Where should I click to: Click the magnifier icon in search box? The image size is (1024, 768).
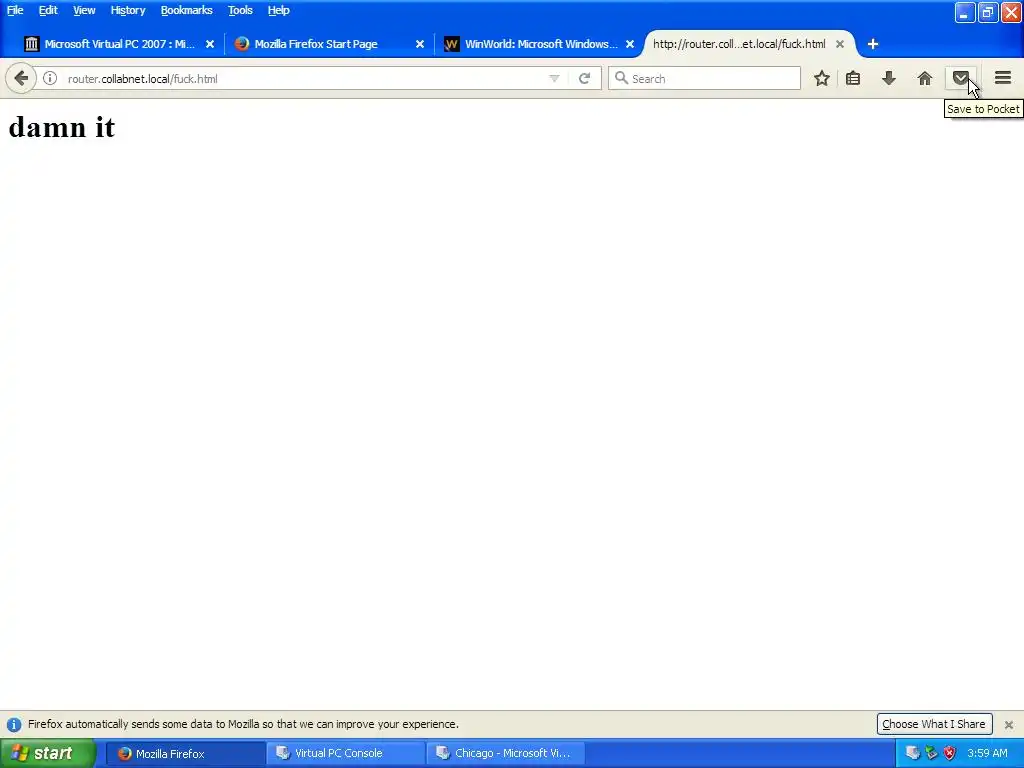pos(621,78)
